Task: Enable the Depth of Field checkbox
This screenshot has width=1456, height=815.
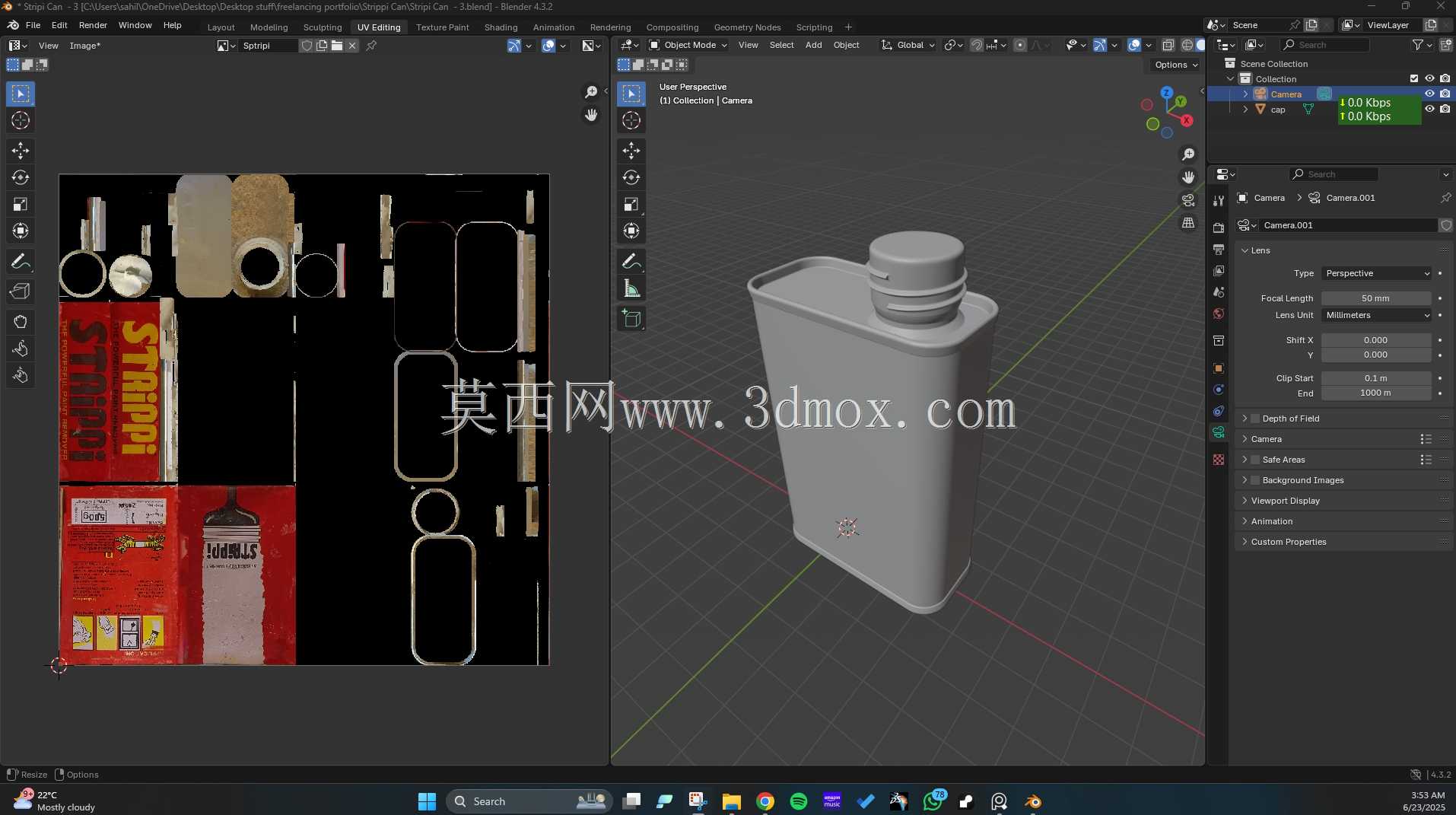Action: point(1255,419)
